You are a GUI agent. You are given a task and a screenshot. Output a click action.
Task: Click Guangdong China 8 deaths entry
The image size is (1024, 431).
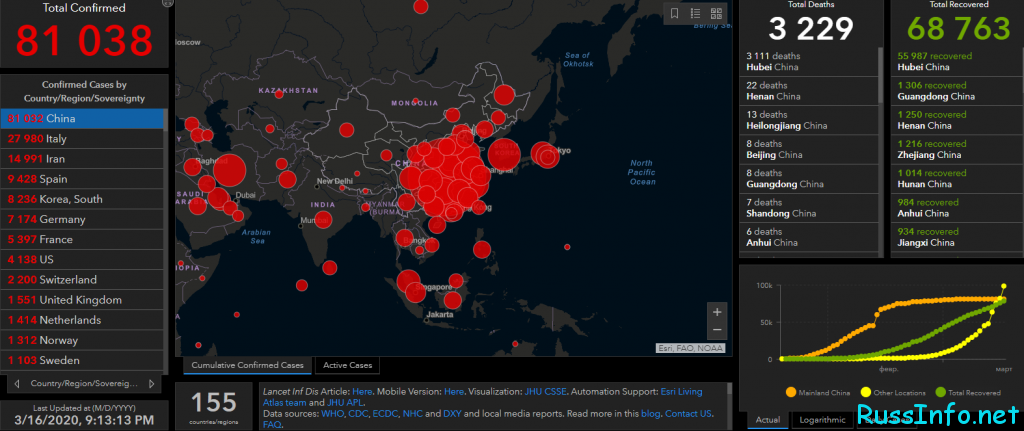[810, 179]
